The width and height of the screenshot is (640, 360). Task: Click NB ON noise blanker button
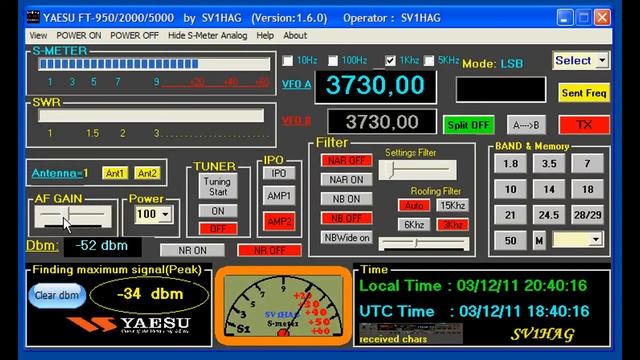(x=346, y=199)
